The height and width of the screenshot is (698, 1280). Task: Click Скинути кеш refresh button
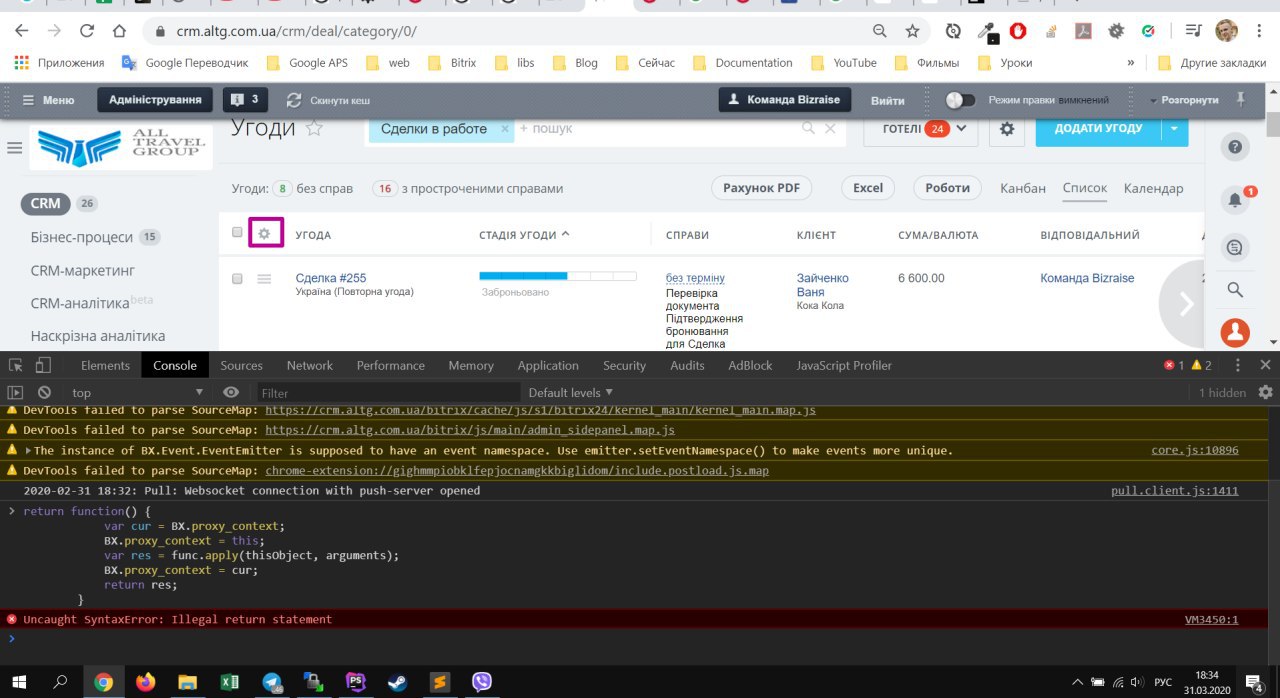coord(328,100)
